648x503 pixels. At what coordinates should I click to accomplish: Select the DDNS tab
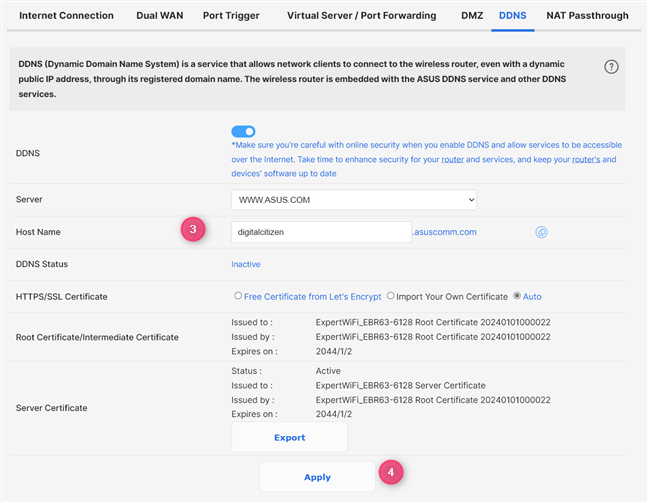512,16
